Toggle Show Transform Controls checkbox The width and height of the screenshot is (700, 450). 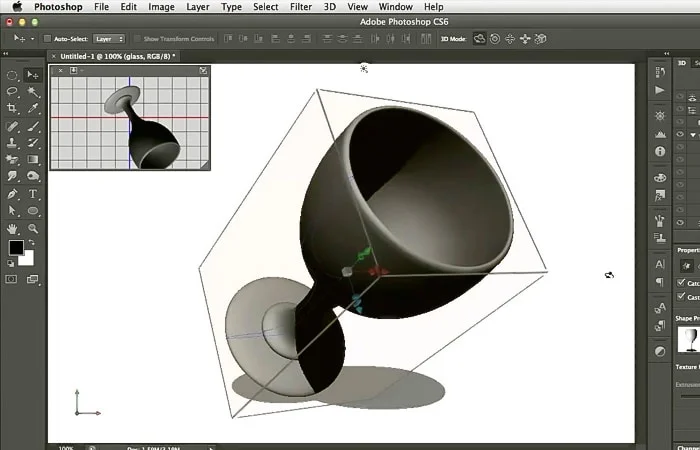[137, 39]
